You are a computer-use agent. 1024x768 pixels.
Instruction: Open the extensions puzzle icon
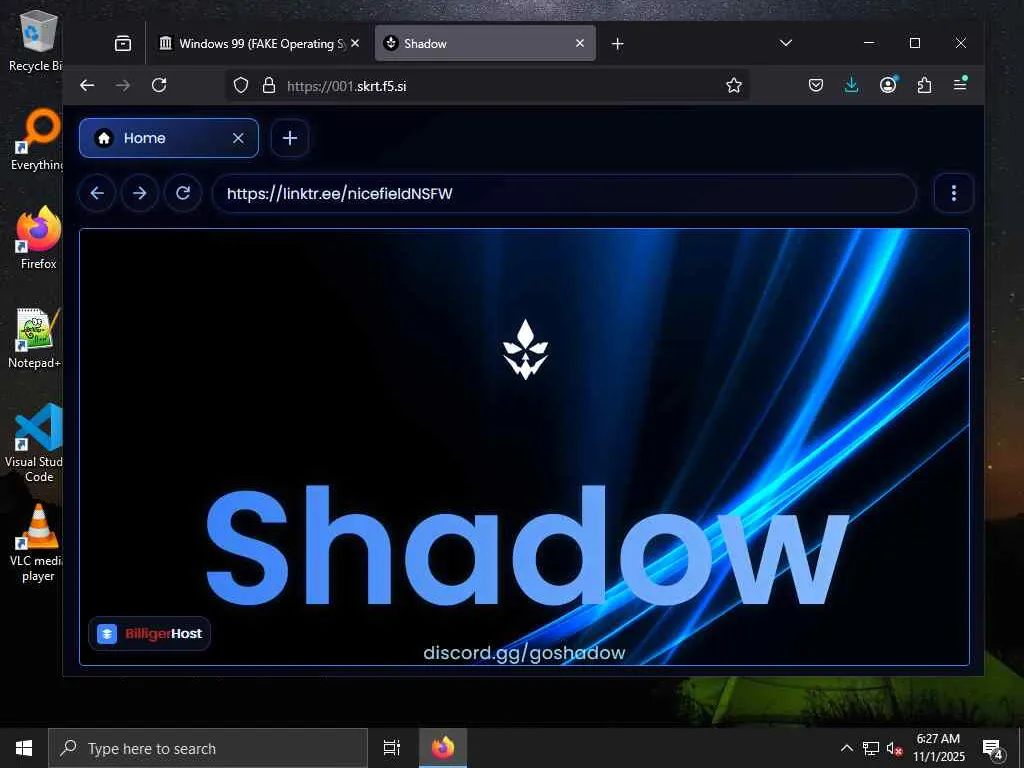924,85
